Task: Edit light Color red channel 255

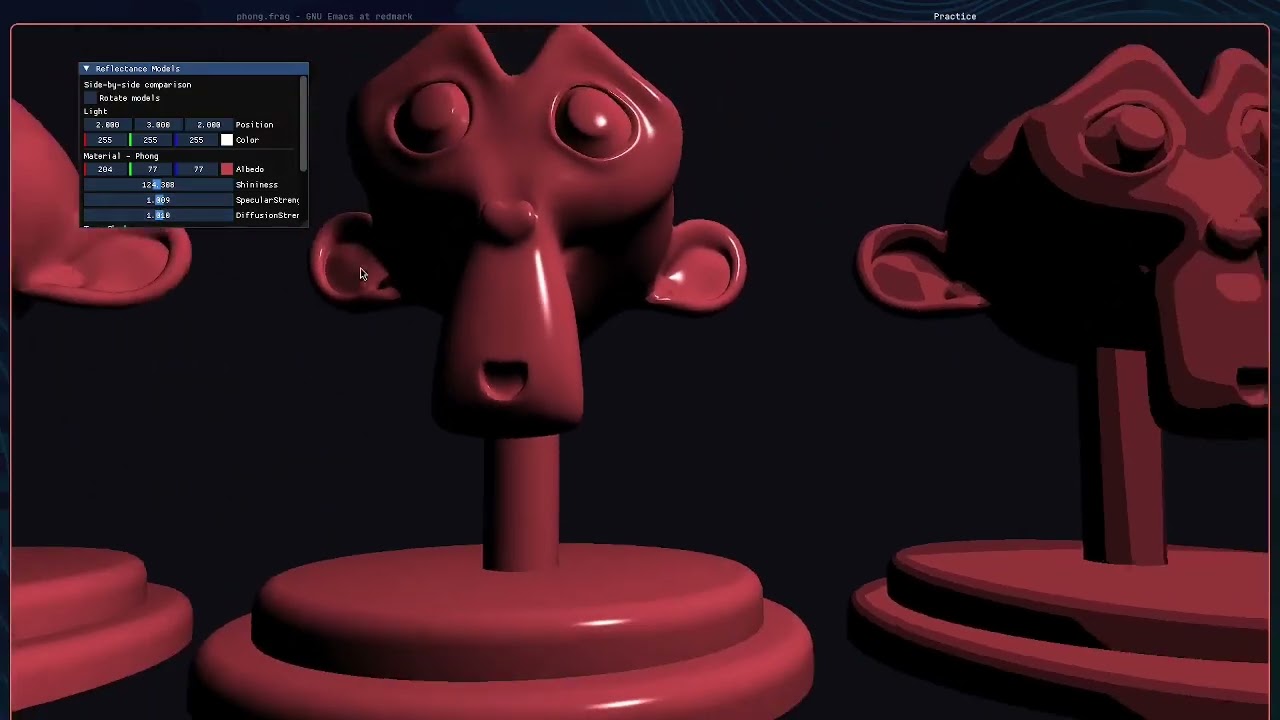Action: (x=105, y=140)
